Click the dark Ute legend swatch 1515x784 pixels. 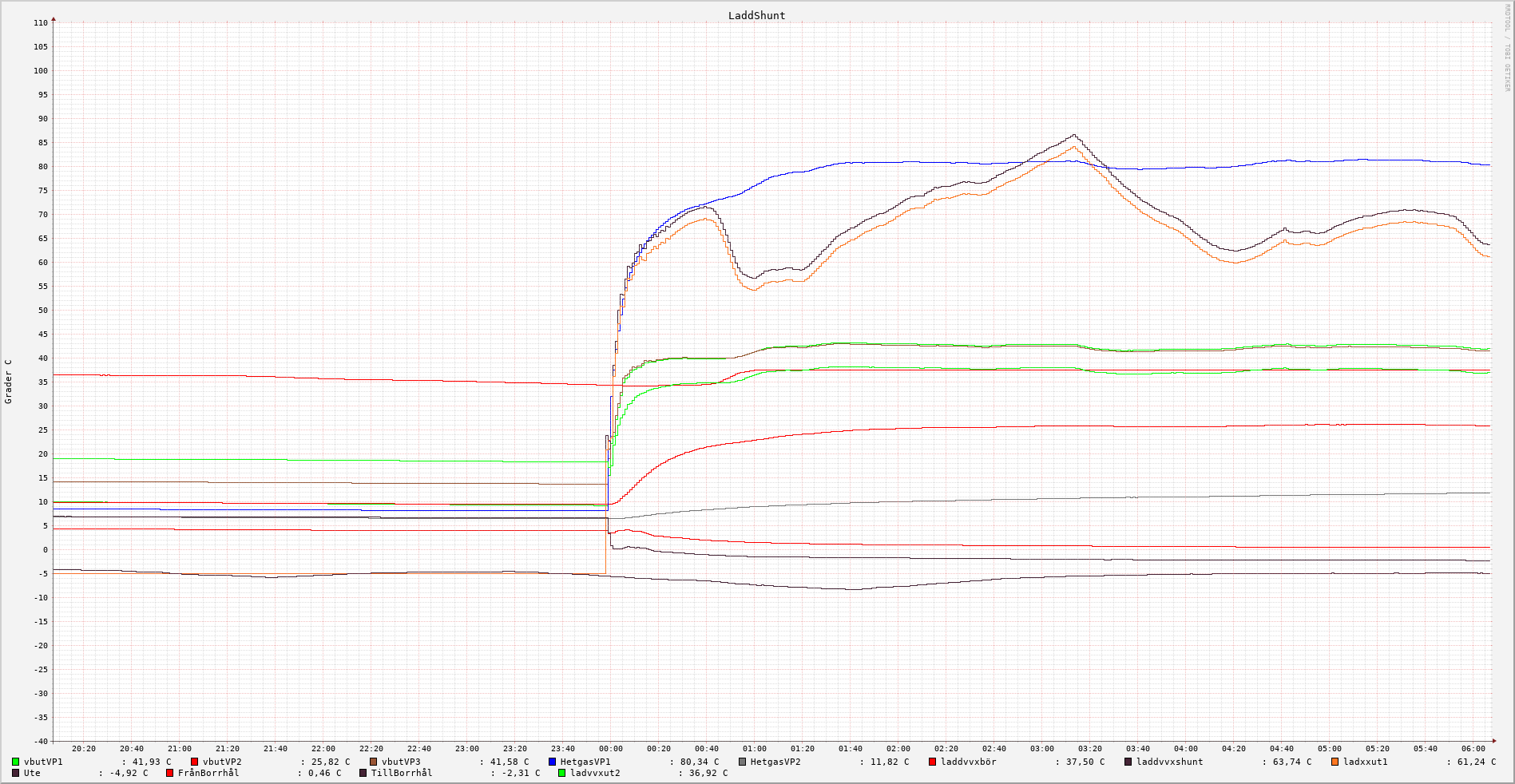pyautogui.click(x=15, y=773)
